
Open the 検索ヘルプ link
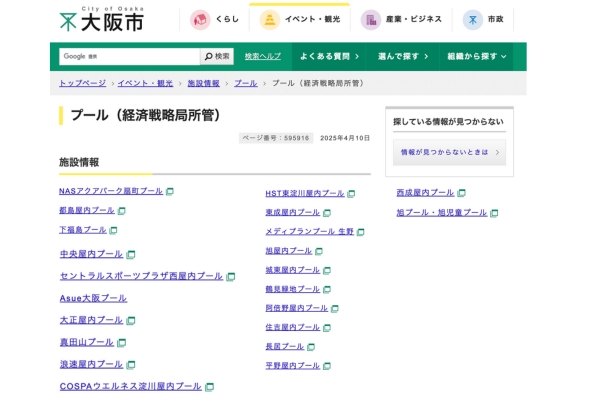[263, 56]
